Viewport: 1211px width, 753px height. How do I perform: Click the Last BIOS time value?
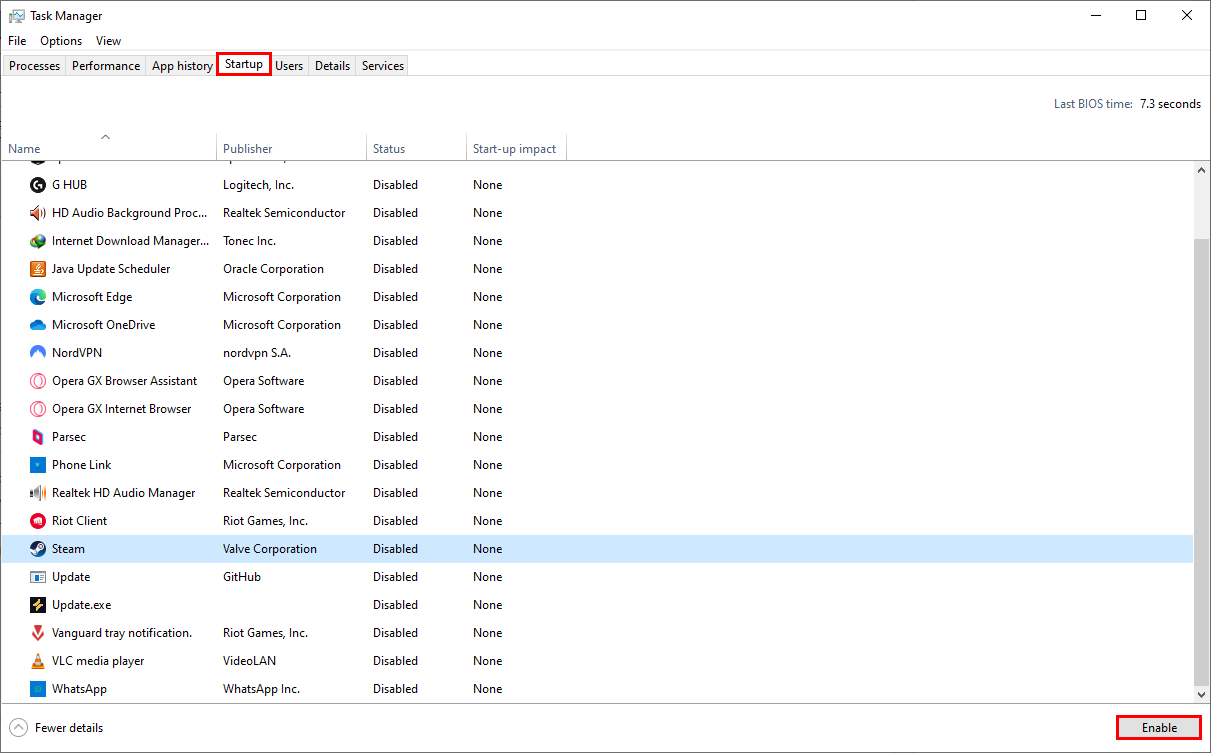tap(1170, 104)
